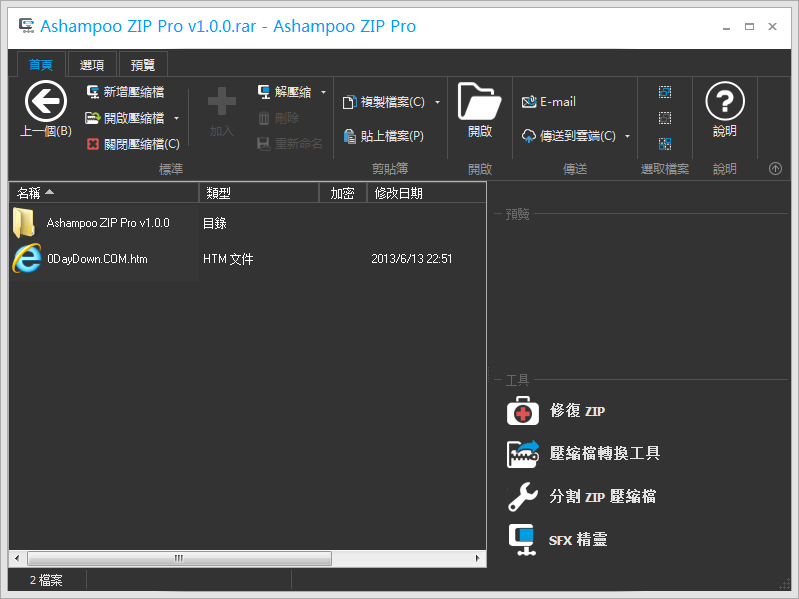Switch to the 預覽 tab

click(143, 65)
